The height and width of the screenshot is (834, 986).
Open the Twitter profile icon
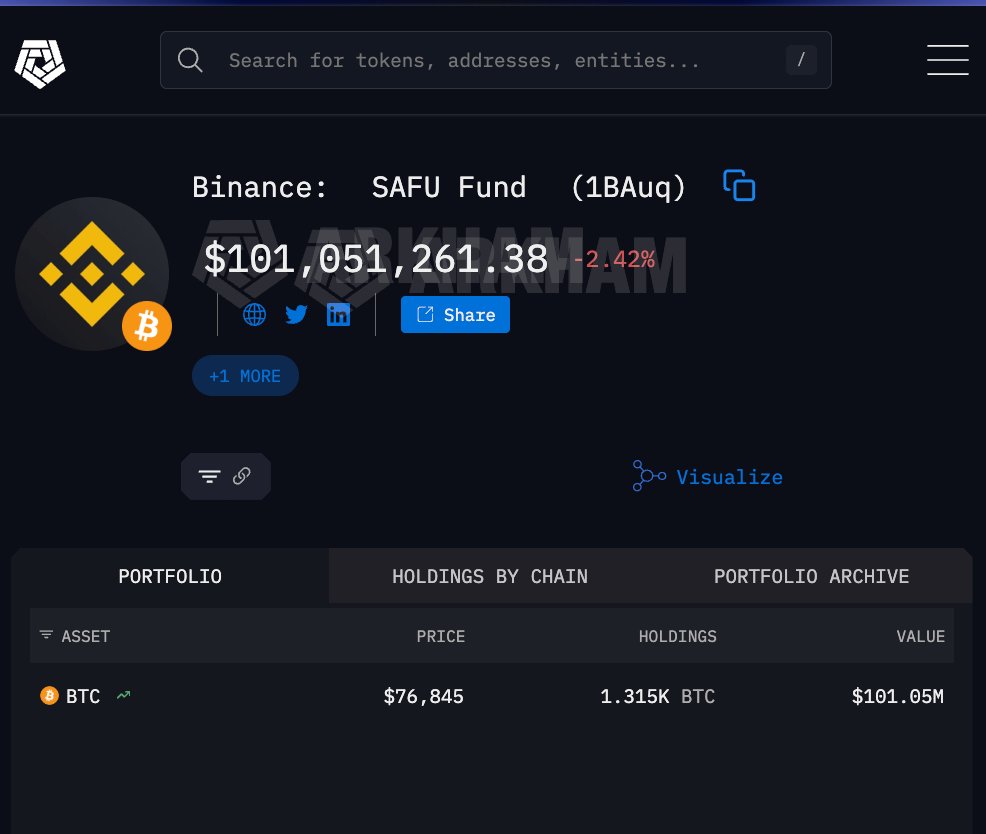(x=296, y=315)
